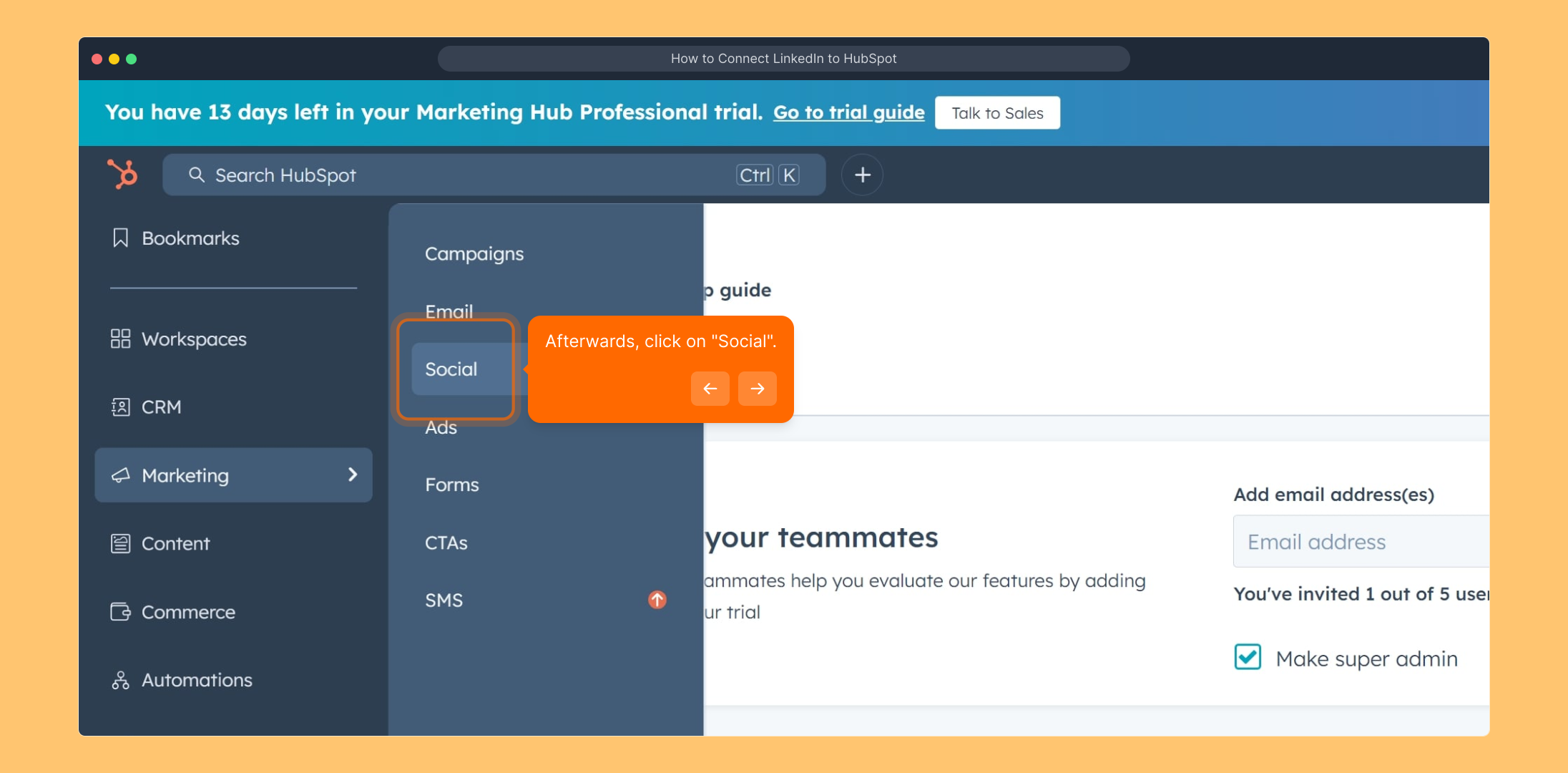This screenshot has width=1568, height=773.
Task: Click the Bookmarks ribbon icon
Action: tap(120, 238)
